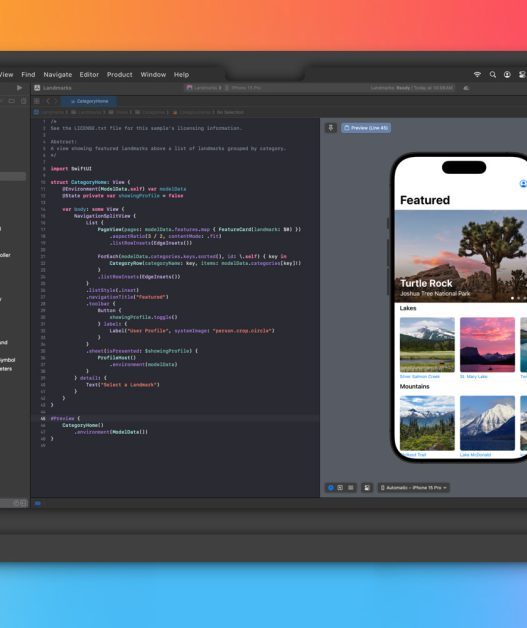Image resolution: width=527 pixels, height=628 pixels.
Task: Click the 'struct CategoryHome: View' code line
Action: click(x=90, y=182)
